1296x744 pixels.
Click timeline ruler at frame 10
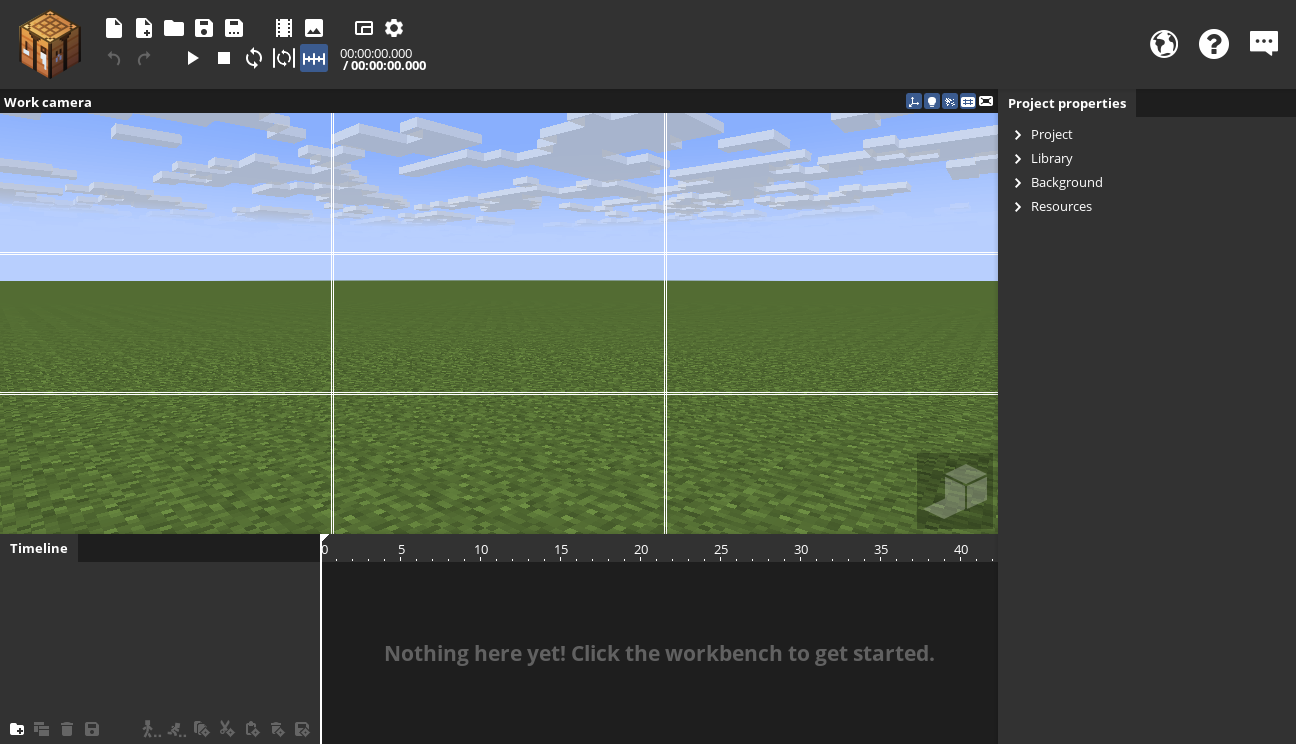point(481,549)
